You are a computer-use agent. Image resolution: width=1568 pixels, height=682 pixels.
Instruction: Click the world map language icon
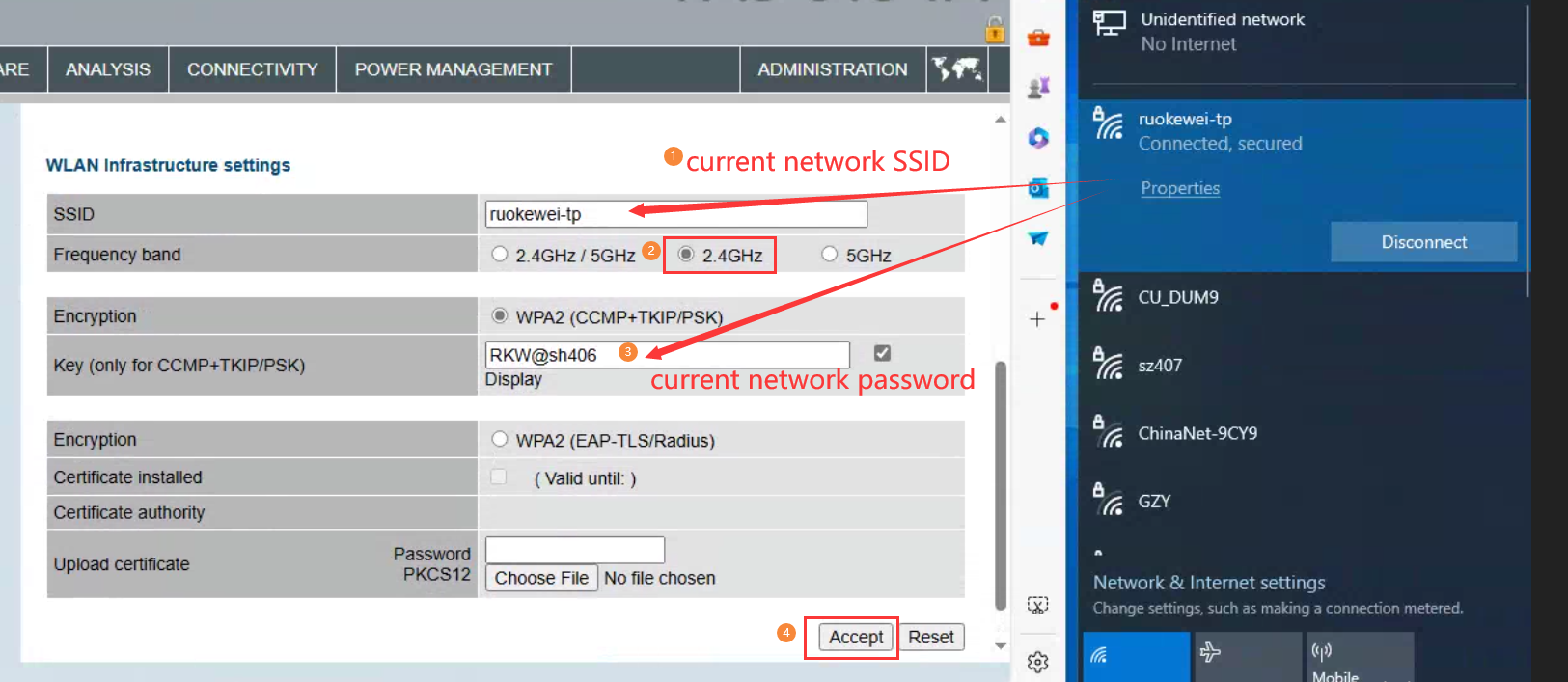click(x=956, y=69)
